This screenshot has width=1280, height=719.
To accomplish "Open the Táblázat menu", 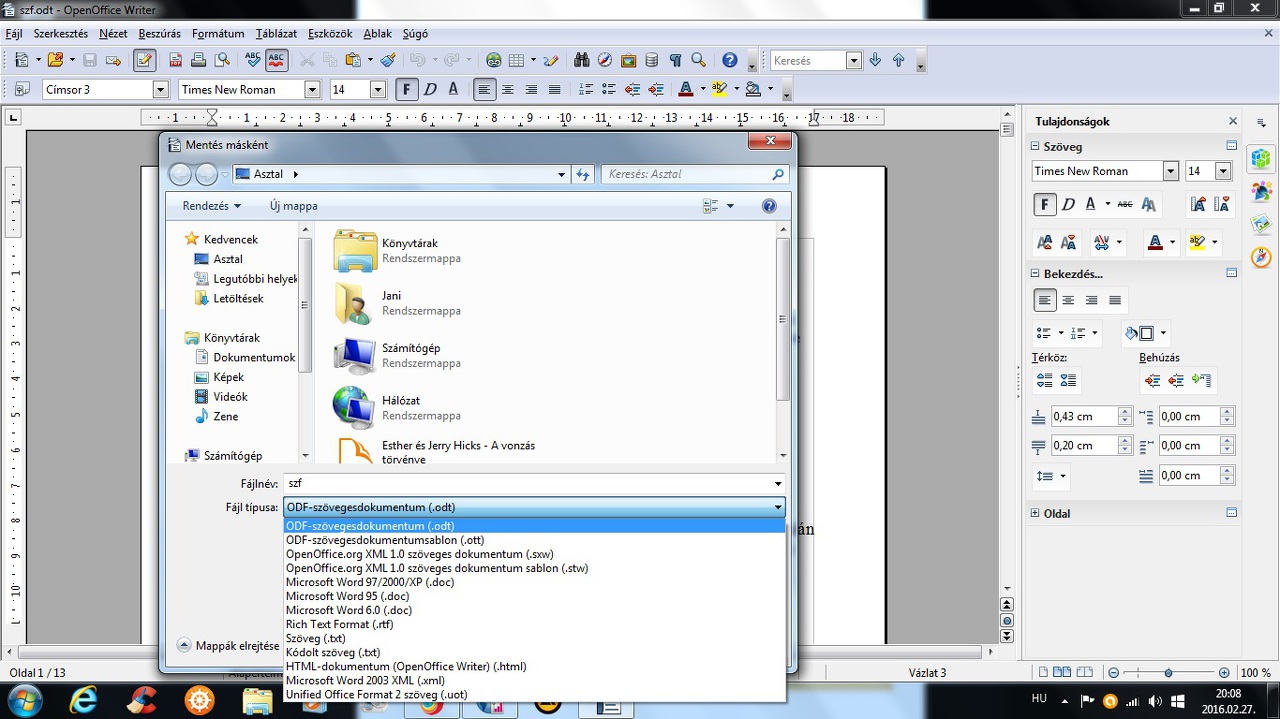I will [x=276, y=33].
